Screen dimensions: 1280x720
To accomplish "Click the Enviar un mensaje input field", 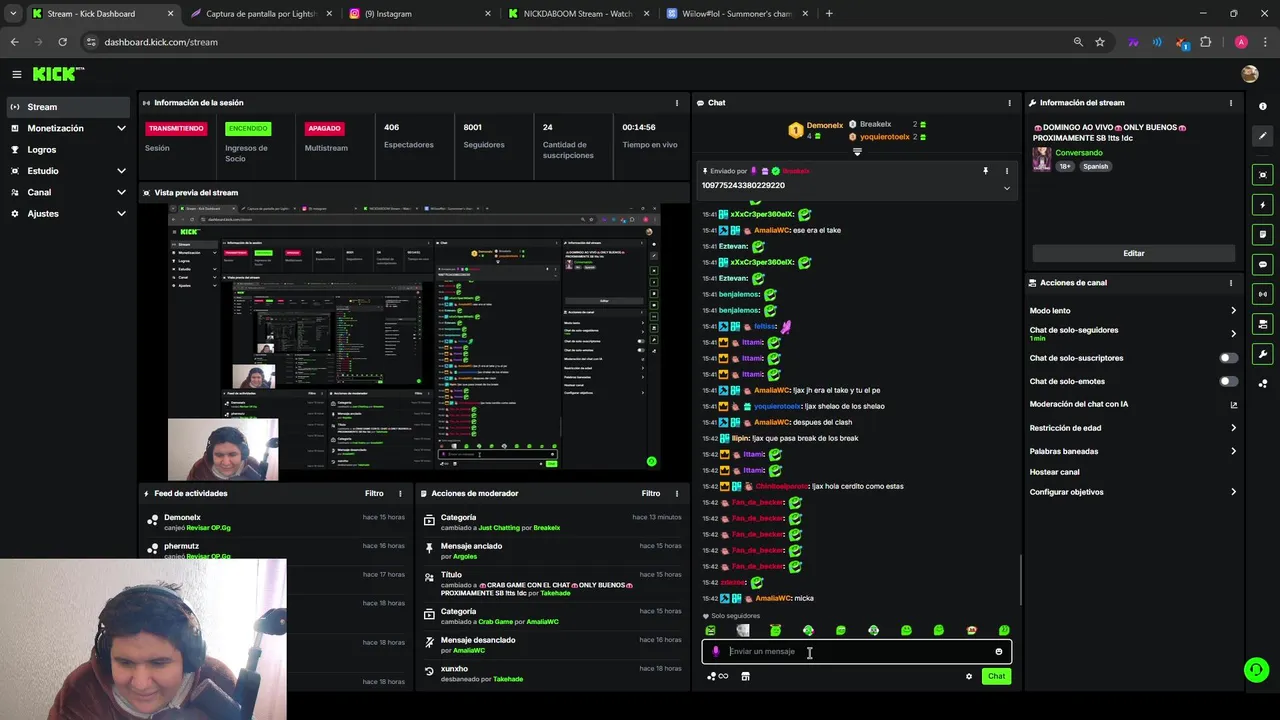I will tap(857, 652).
